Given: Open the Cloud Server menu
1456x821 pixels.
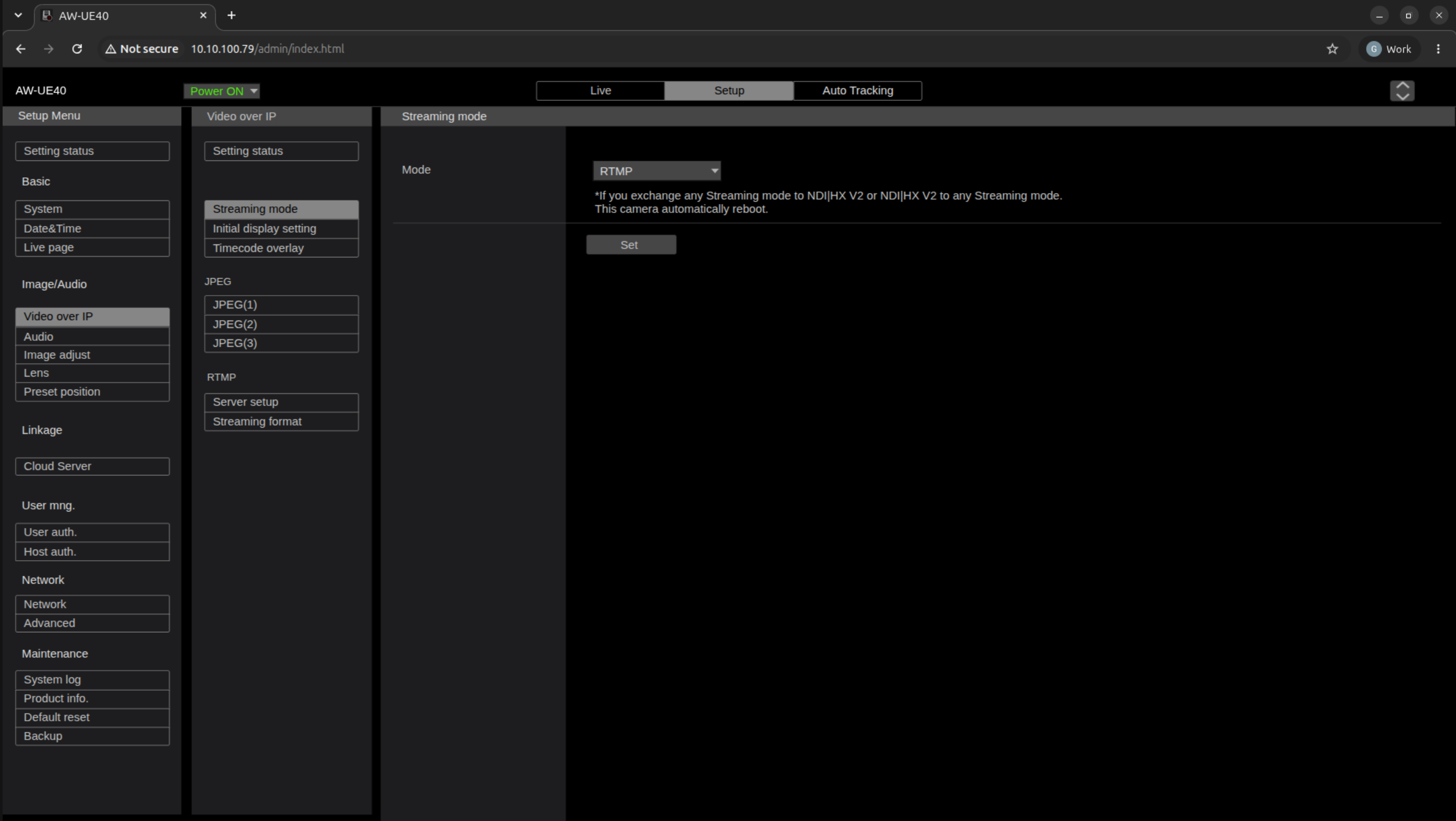Looking at the screenshot, I should (x=92, y=466).
